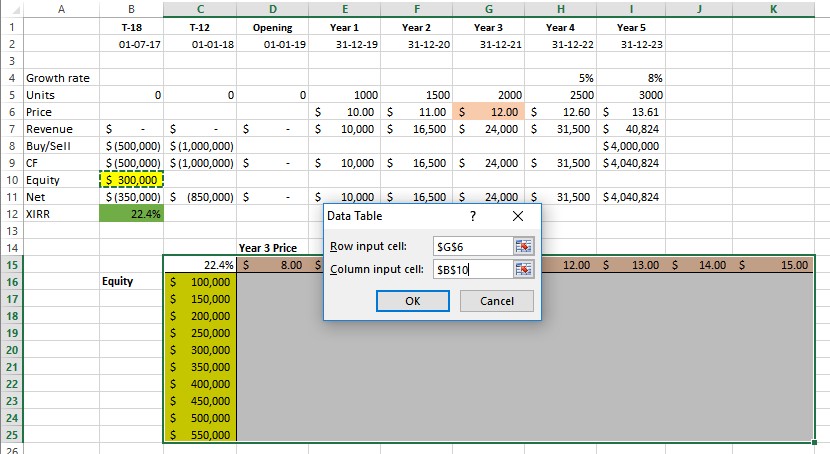Image resolution: width=830 pixels, height=454 pixels.
Task: Select the $550,000 equity value cell
Action: pyautogui.click(x=201, y=435)
